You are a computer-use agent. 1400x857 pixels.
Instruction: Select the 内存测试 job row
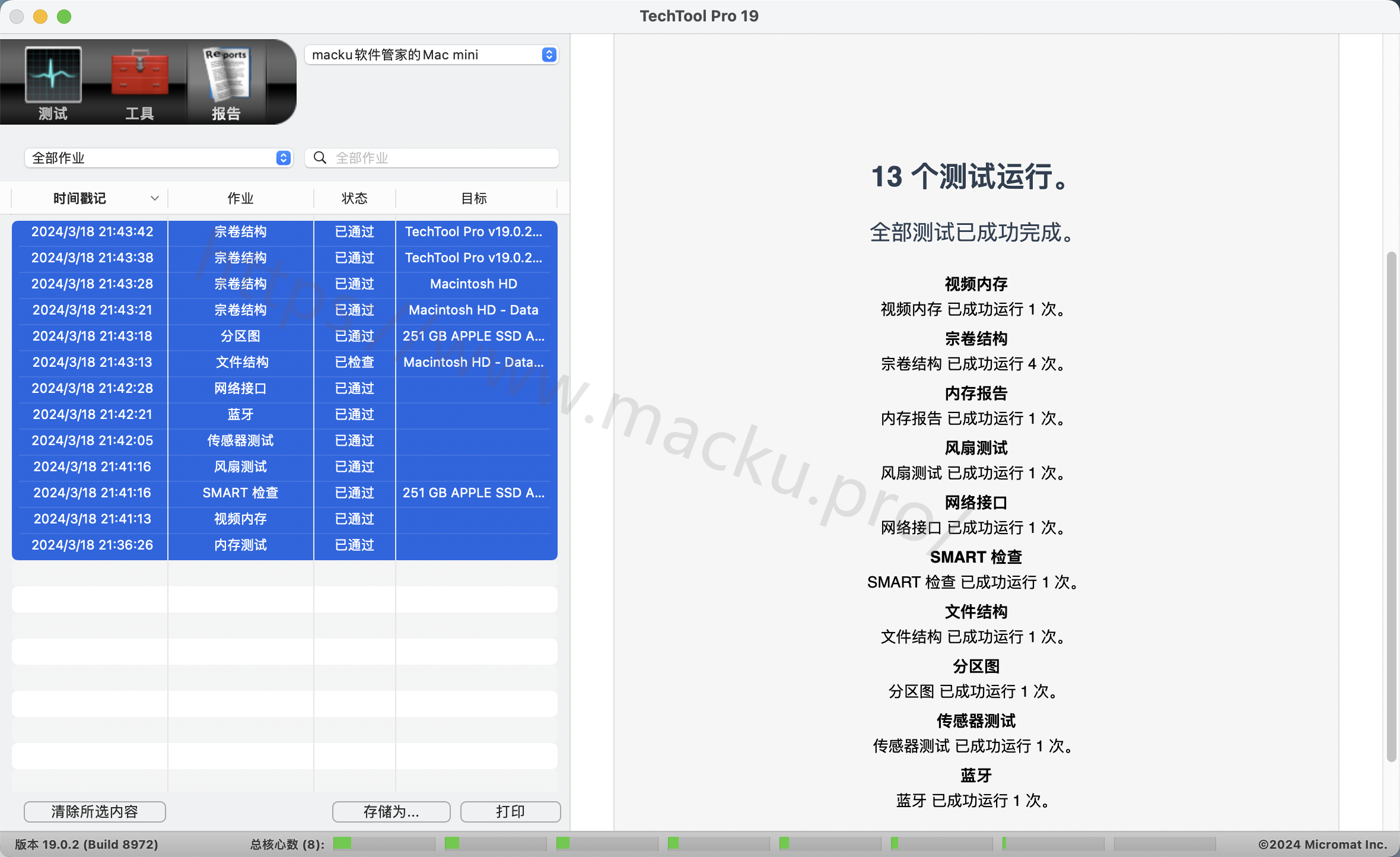pos(285,545)
